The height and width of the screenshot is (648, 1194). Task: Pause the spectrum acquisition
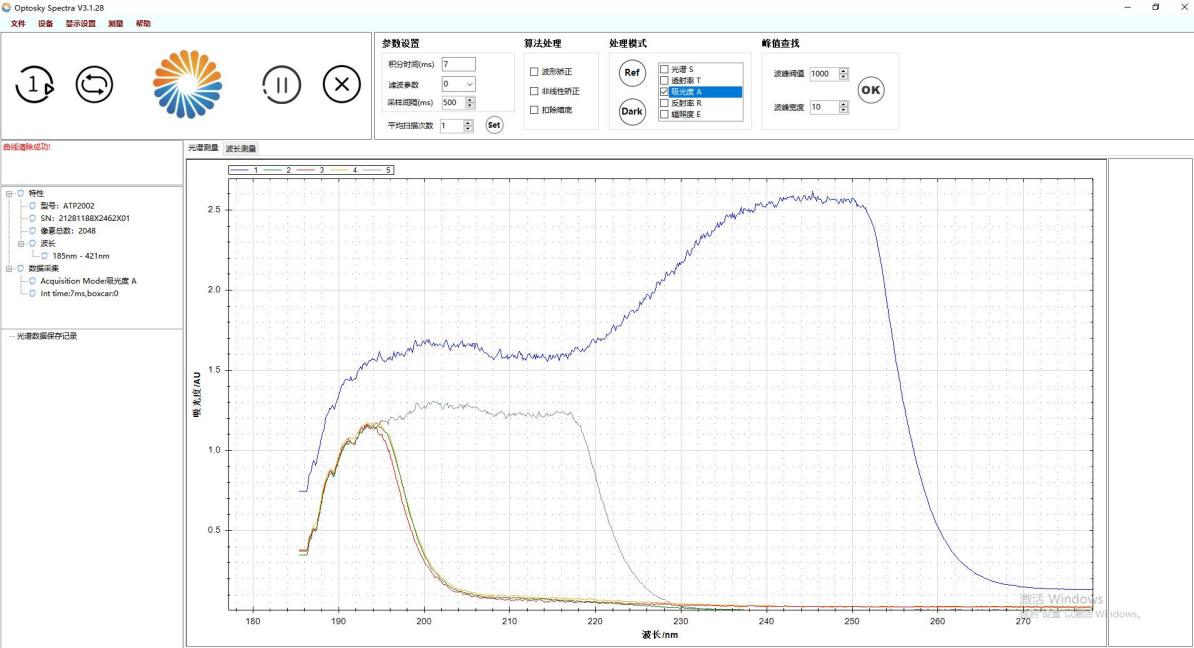281,86
